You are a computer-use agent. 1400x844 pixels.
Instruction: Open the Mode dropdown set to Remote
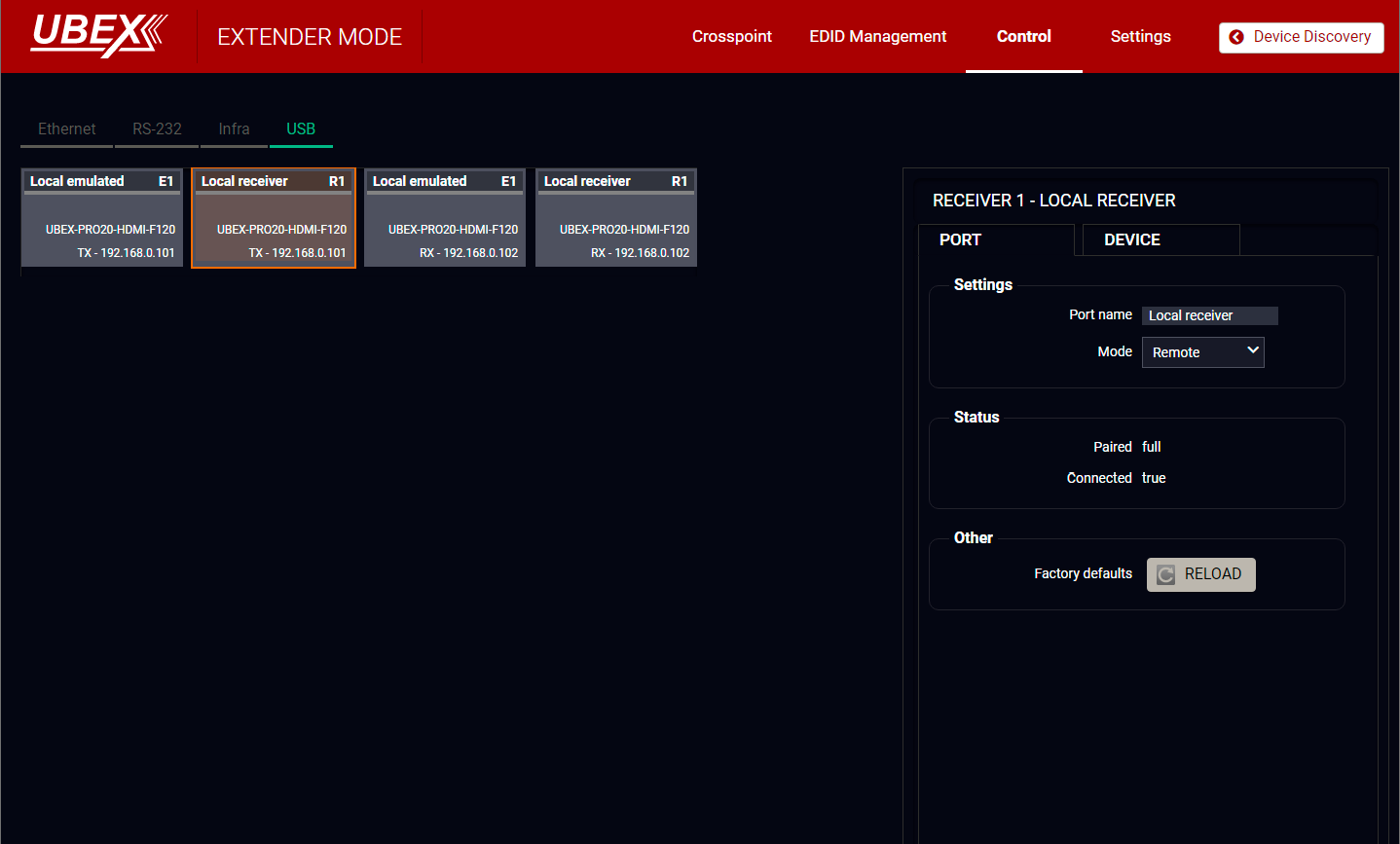click(x=1201, y=352)
